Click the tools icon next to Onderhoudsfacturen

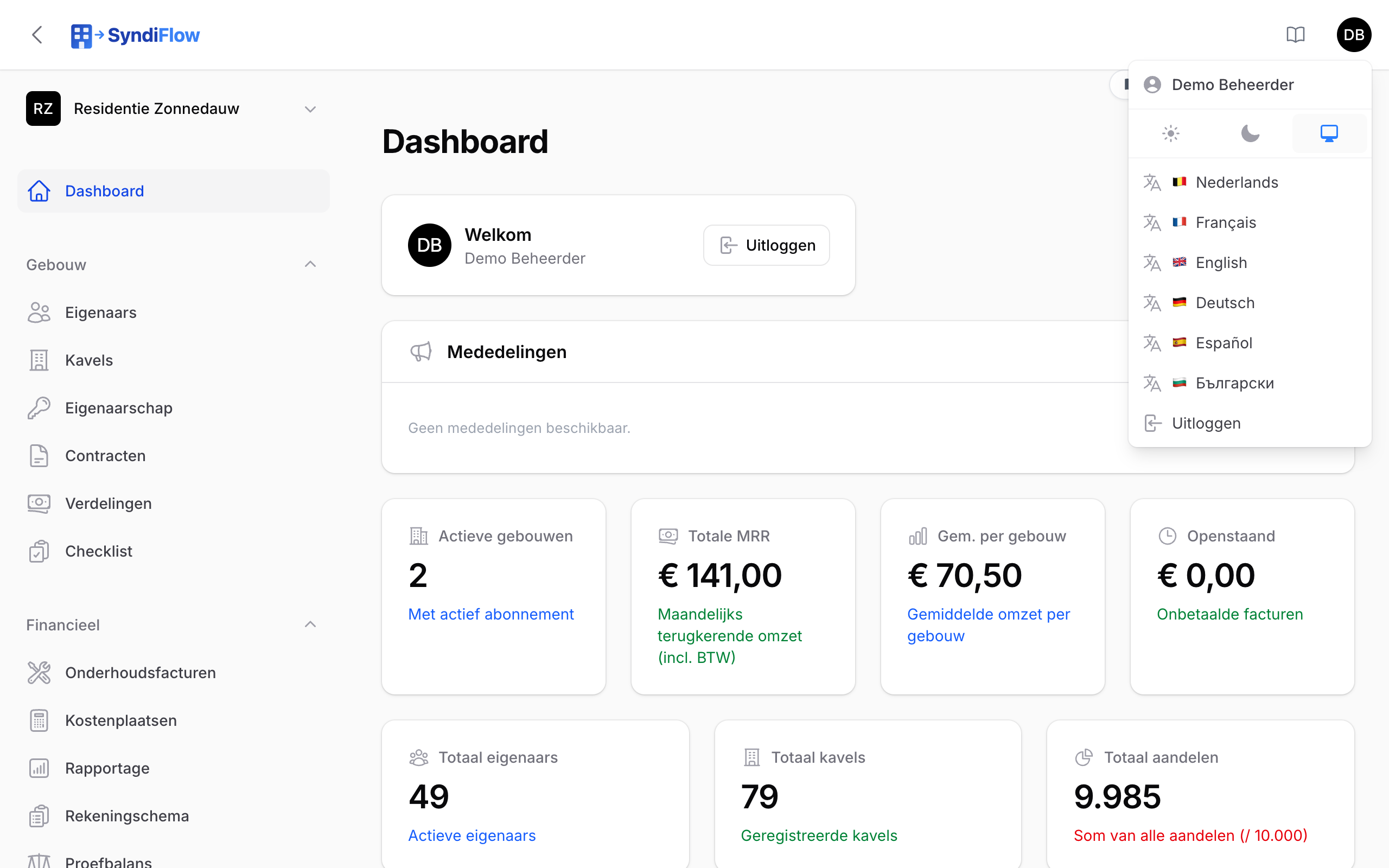point(39,673)
